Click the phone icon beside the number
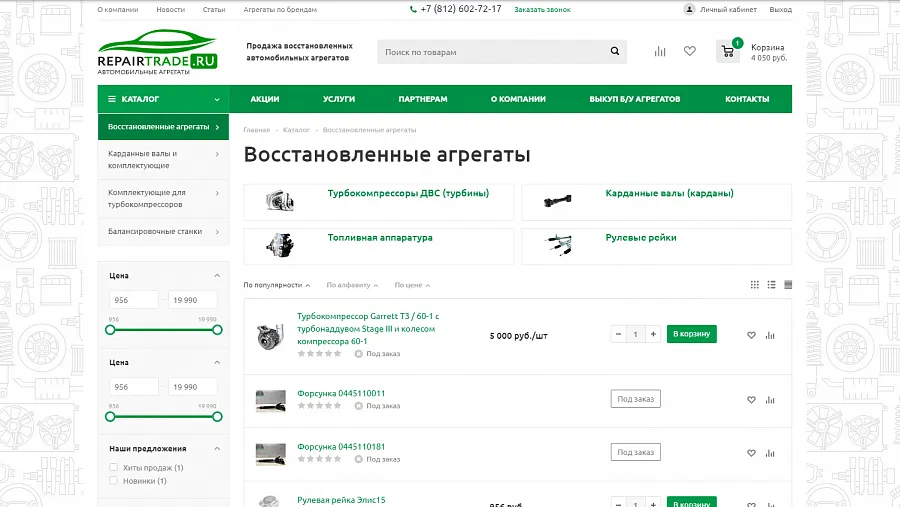 (x=413, y=9)
